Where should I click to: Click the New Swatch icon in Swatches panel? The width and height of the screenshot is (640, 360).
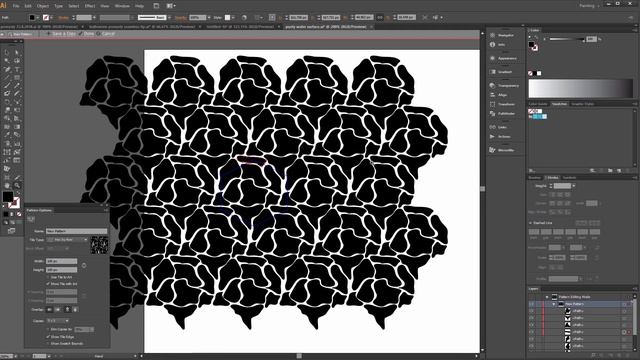tap(619, 171)
